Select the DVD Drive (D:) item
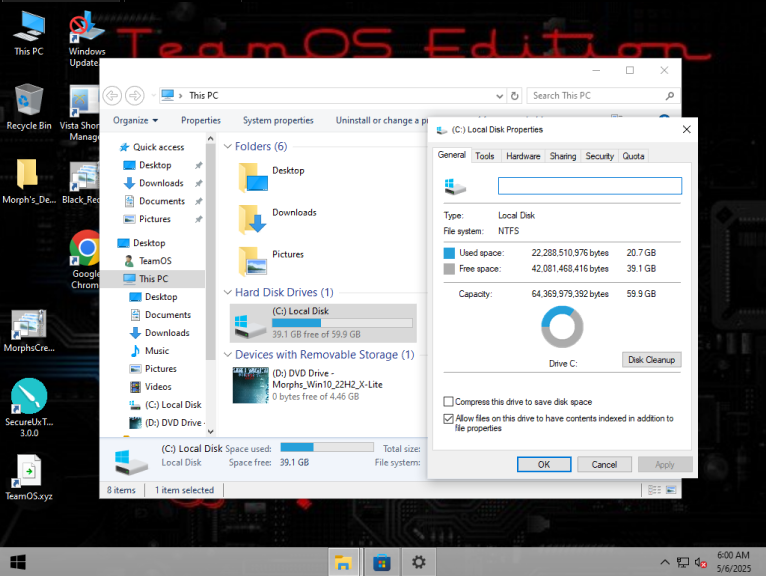 308,385
